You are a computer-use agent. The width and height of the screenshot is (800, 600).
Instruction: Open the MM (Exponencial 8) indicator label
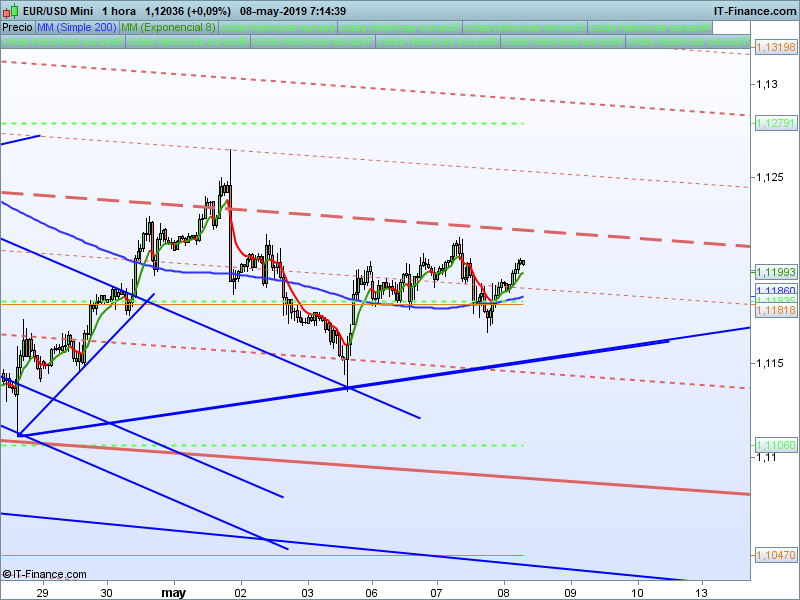coord(168,28)
